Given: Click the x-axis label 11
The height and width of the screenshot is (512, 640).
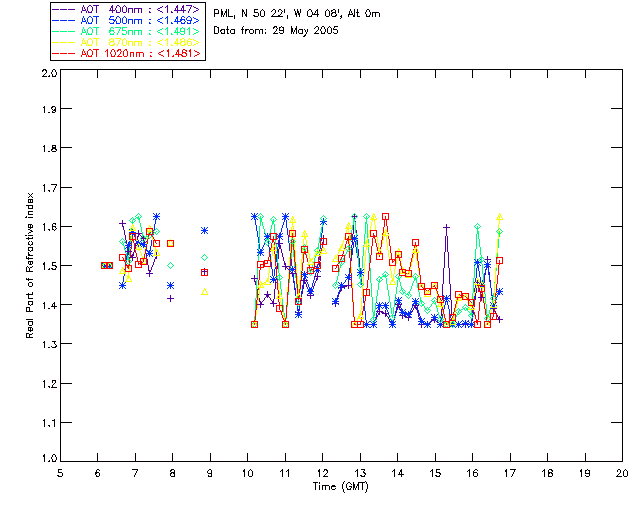Looking at the screenshot, I should (x=285, y=473).
